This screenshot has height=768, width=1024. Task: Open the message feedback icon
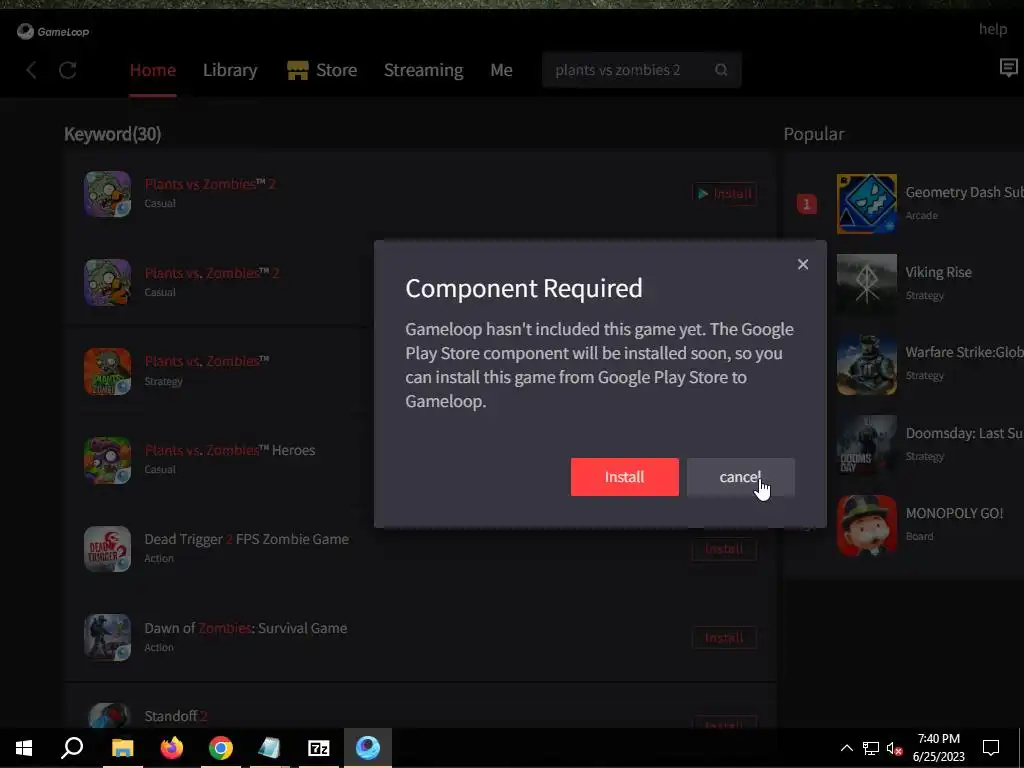pos(1008,67)
